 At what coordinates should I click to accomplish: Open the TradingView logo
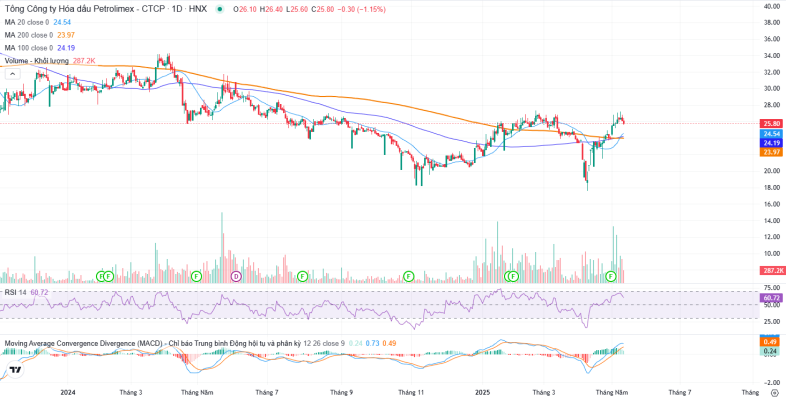coord(16,370)
